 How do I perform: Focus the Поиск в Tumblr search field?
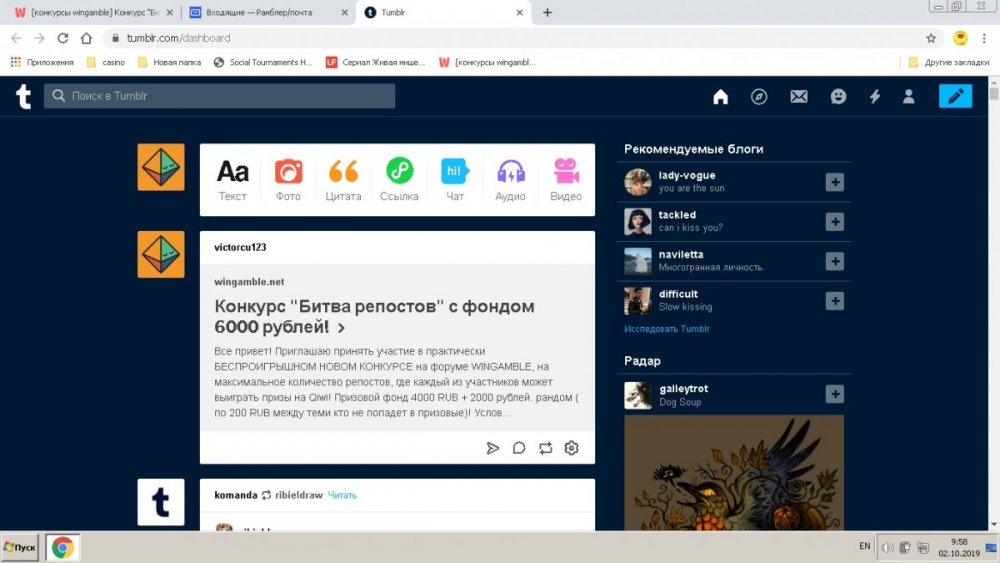point(220,96)
